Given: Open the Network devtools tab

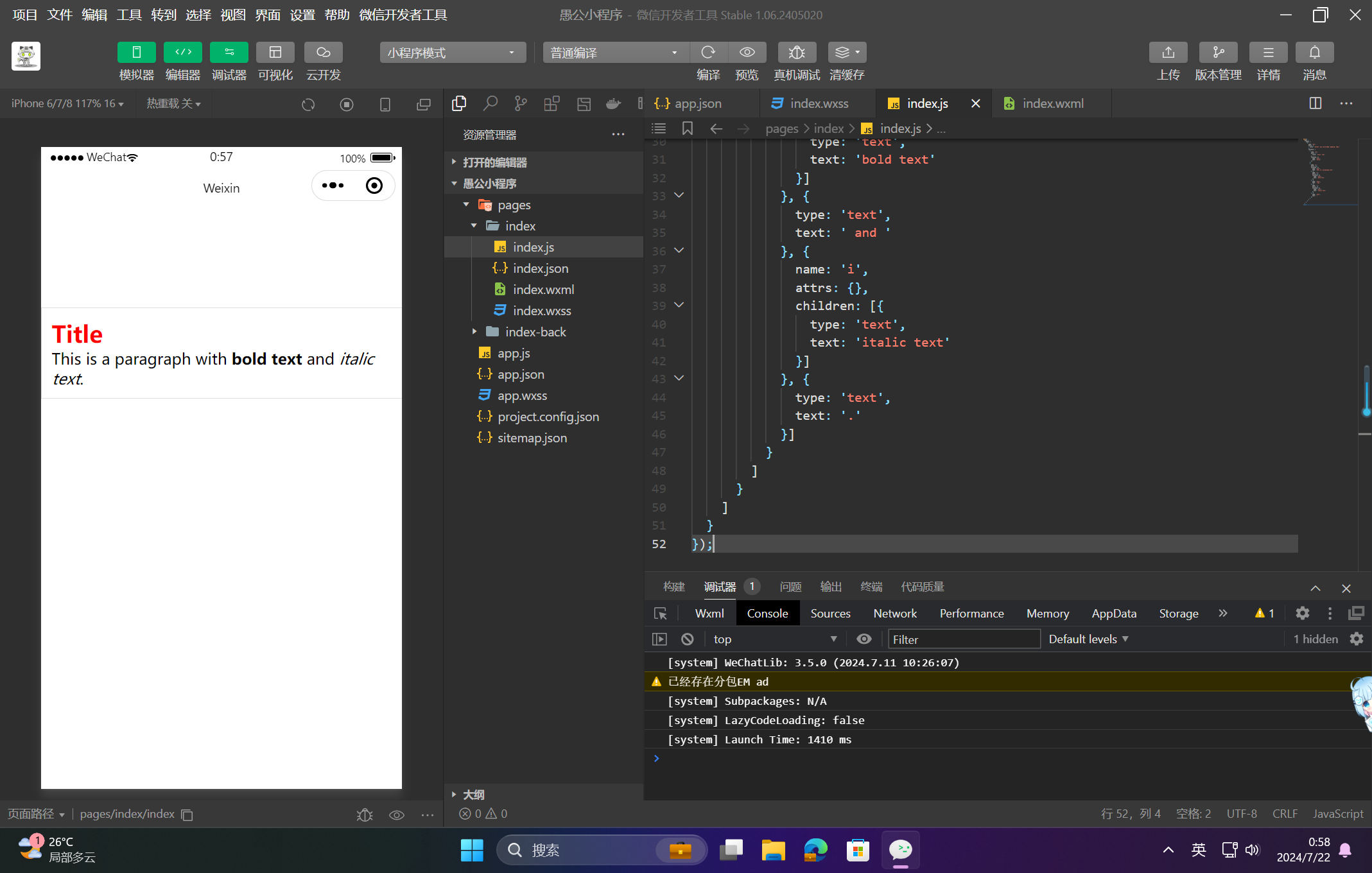Looking at the screenshot, I should [894, 613].
